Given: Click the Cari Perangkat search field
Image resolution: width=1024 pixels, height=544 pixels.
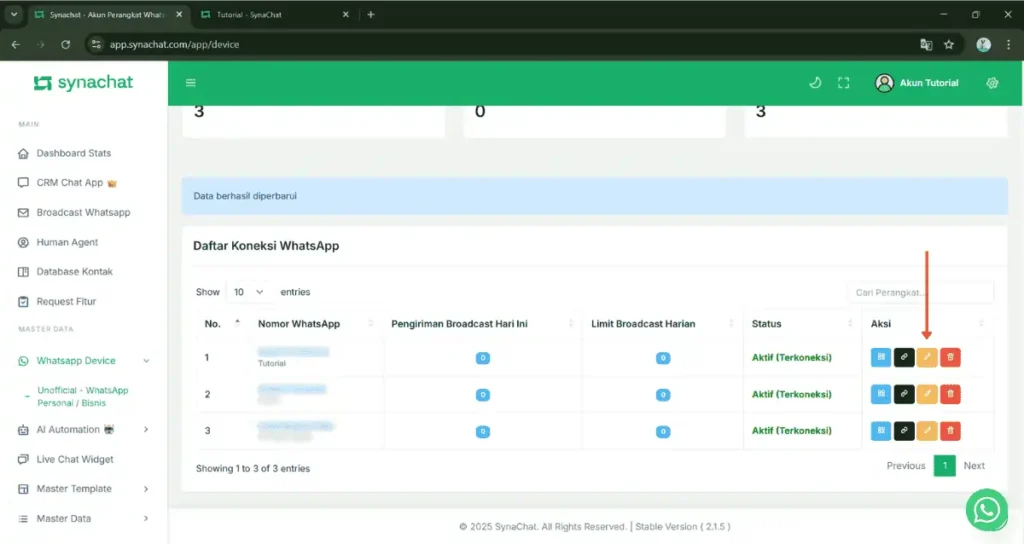Looking at the screenshot, I should (920, 293).
